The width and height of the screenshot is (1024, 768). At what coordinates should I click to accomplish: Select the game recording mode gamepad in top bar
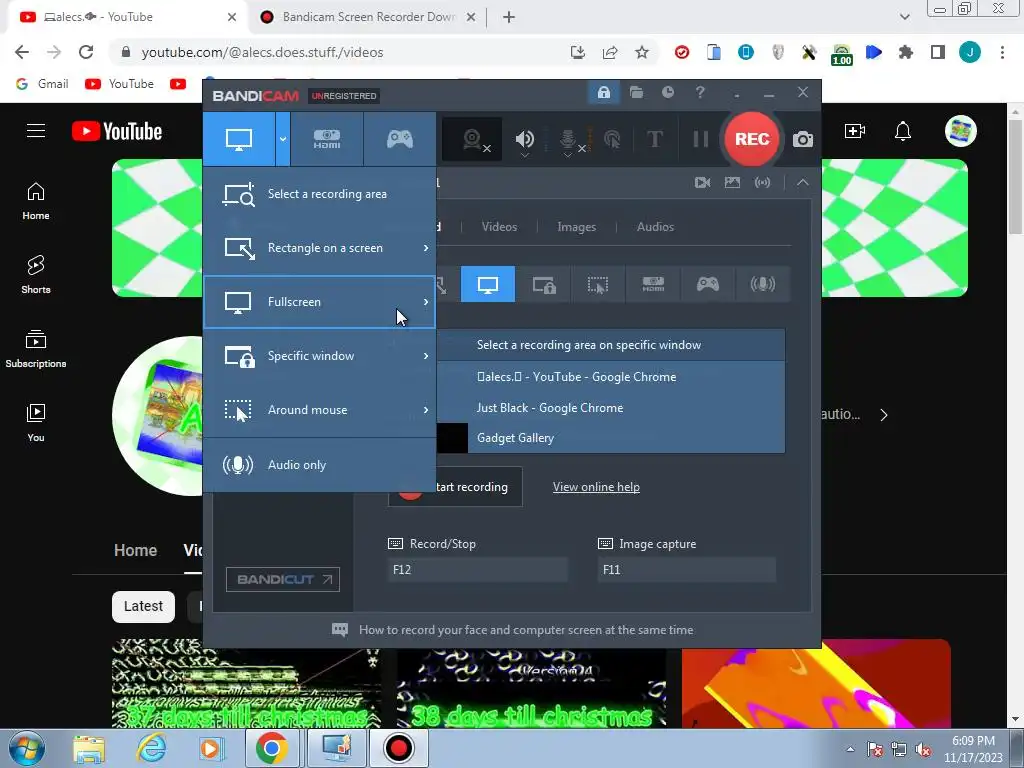tap(400, 139)
